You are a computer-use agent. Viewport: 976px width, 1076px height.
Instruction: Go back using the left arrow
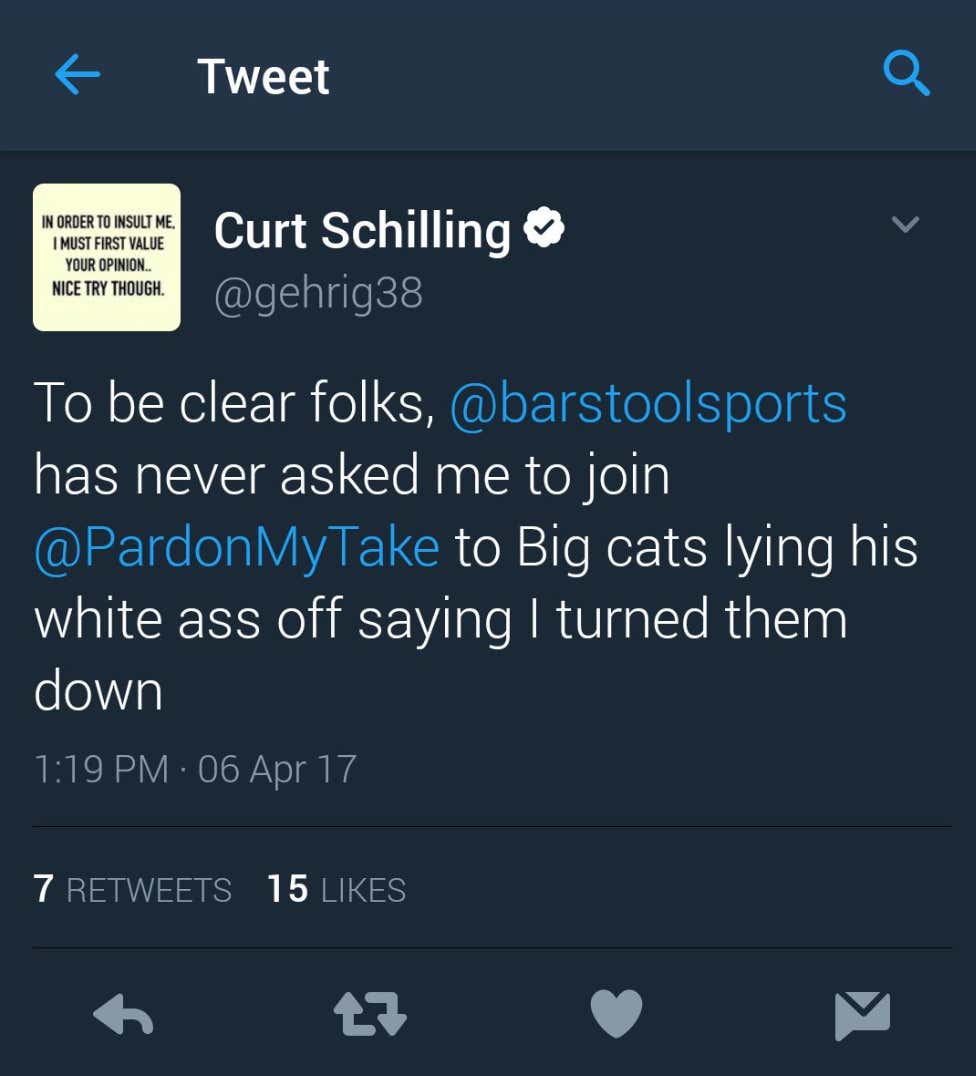click(78, 74)
